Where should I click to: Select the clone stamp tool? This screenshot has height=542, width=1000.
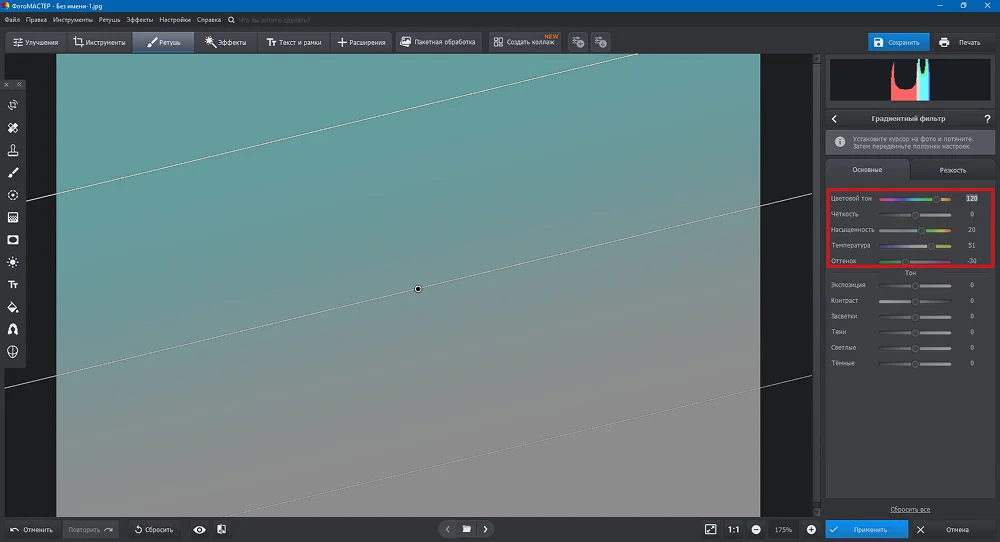click(x=13, y=150)
